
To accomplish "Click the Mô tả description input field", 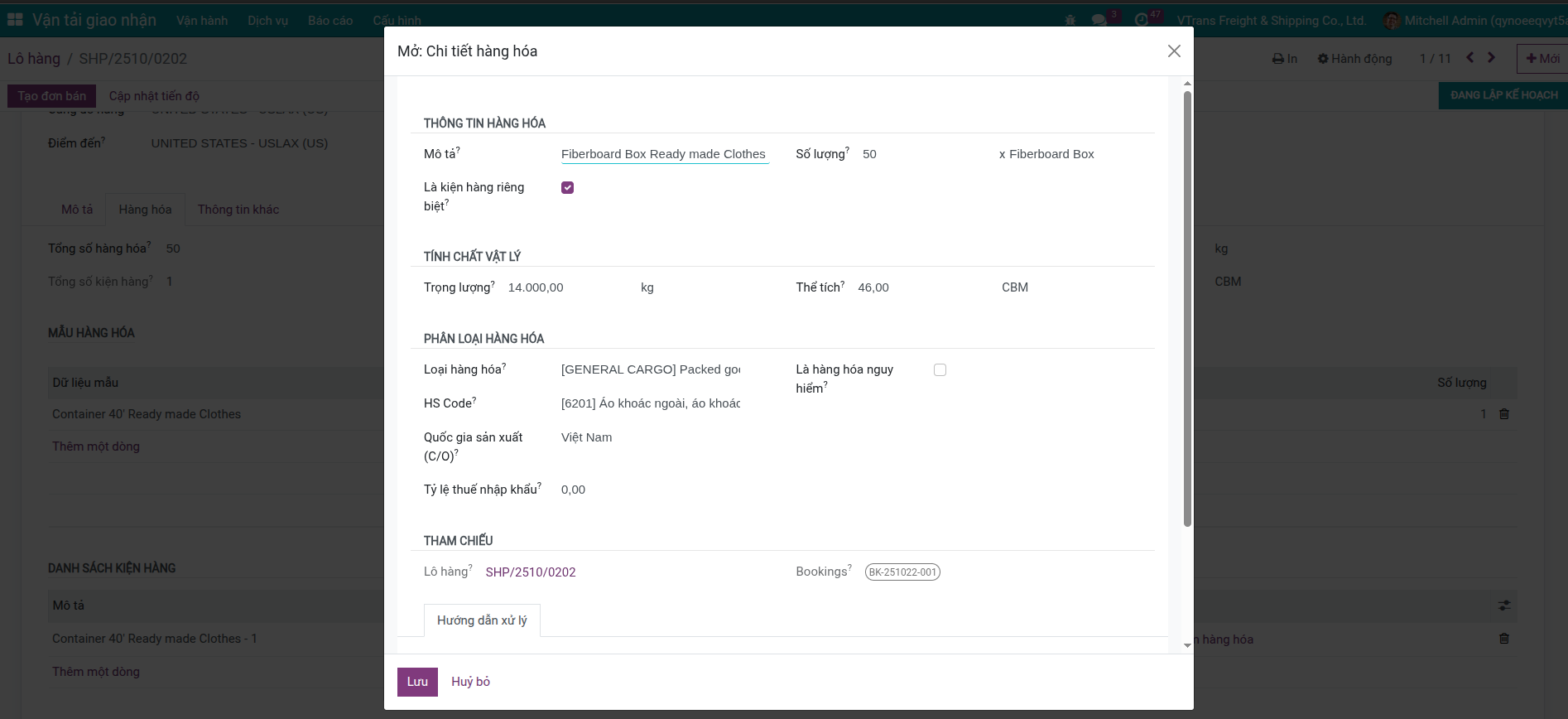I will coord(664,154).
